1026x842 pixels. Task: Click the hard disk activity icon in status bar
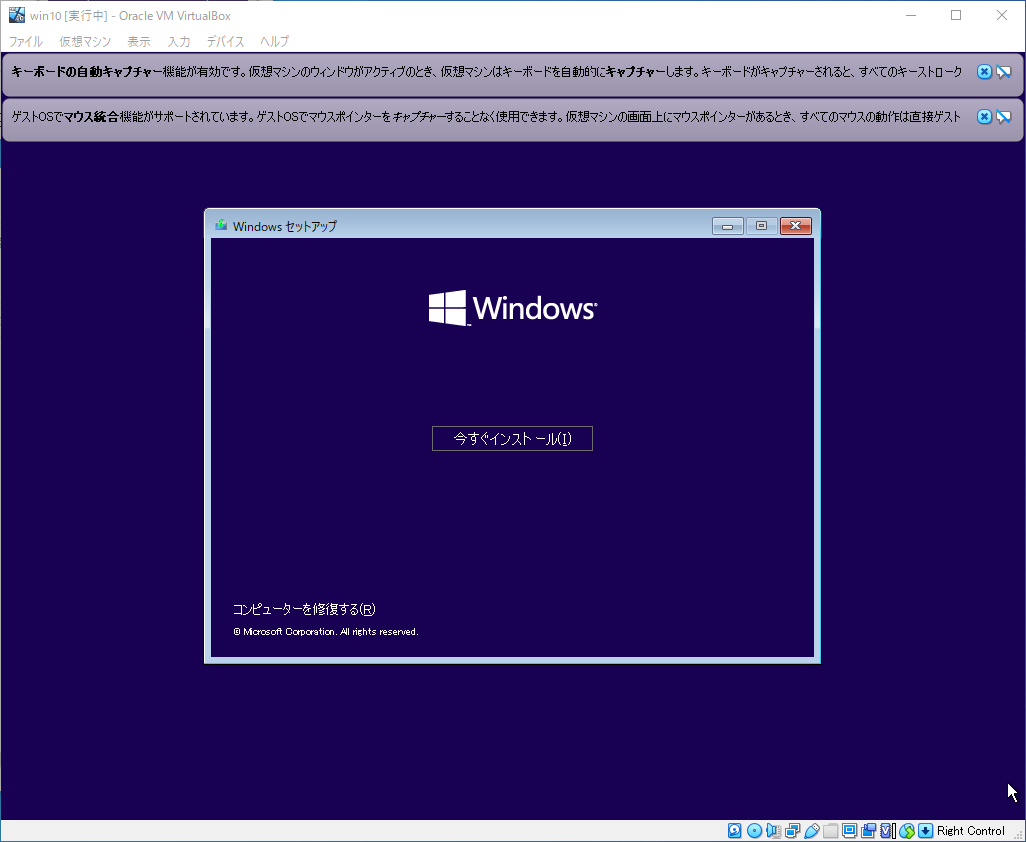(x=734, y=830)
